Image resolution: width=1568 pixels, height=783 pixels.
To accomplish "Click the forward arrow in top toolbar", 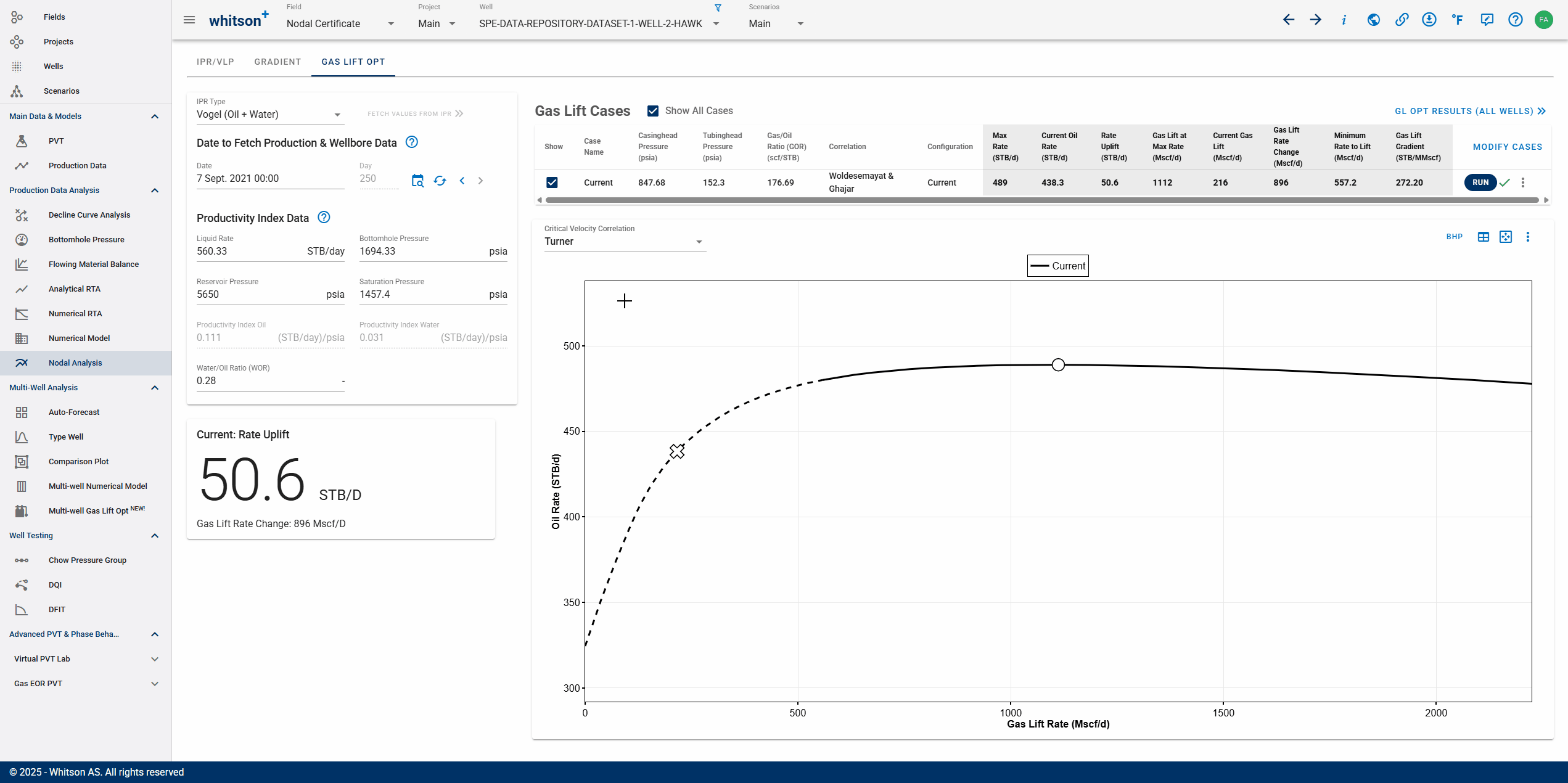I will pos(1316,20).
